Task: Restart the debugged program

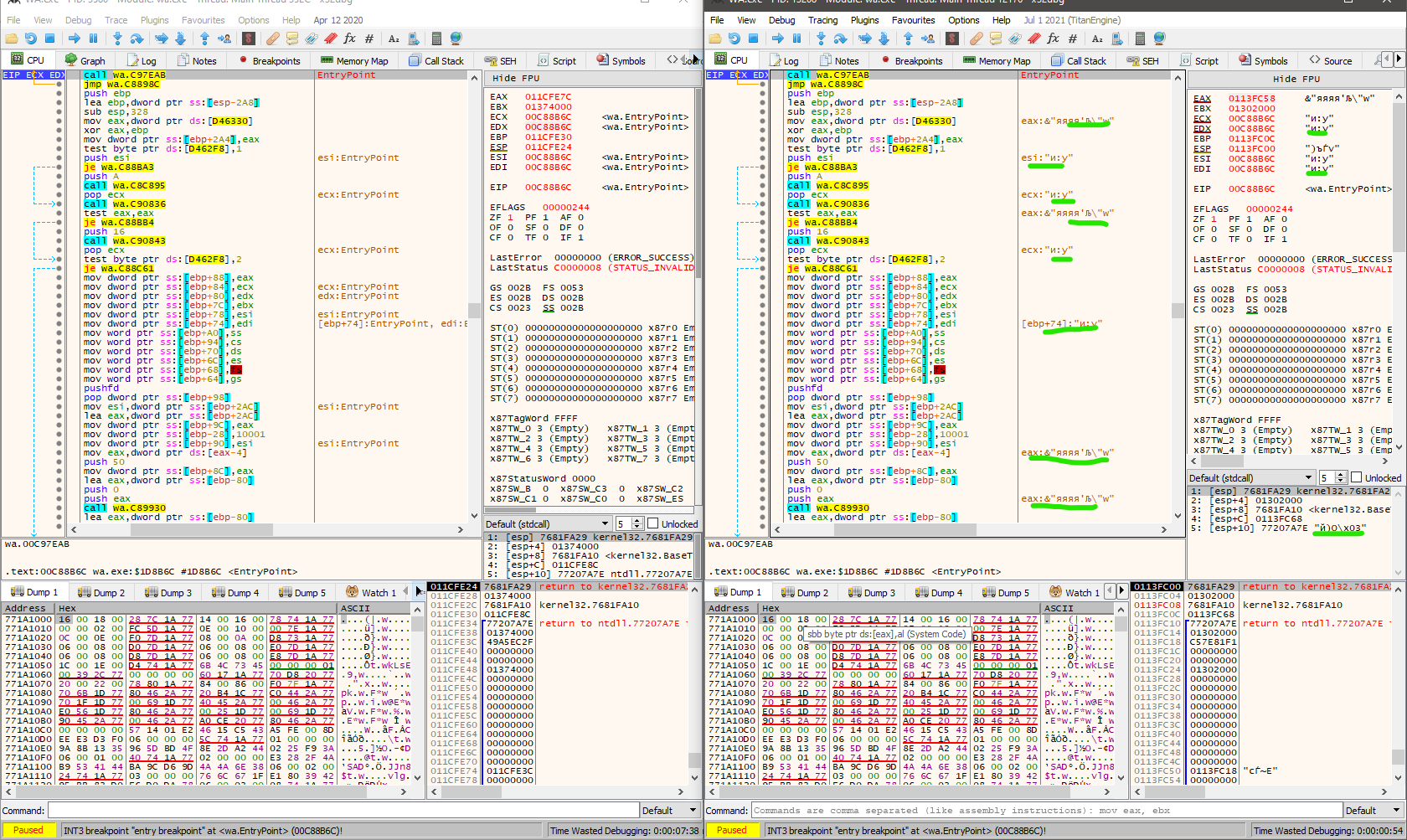Action: [31, 38]
